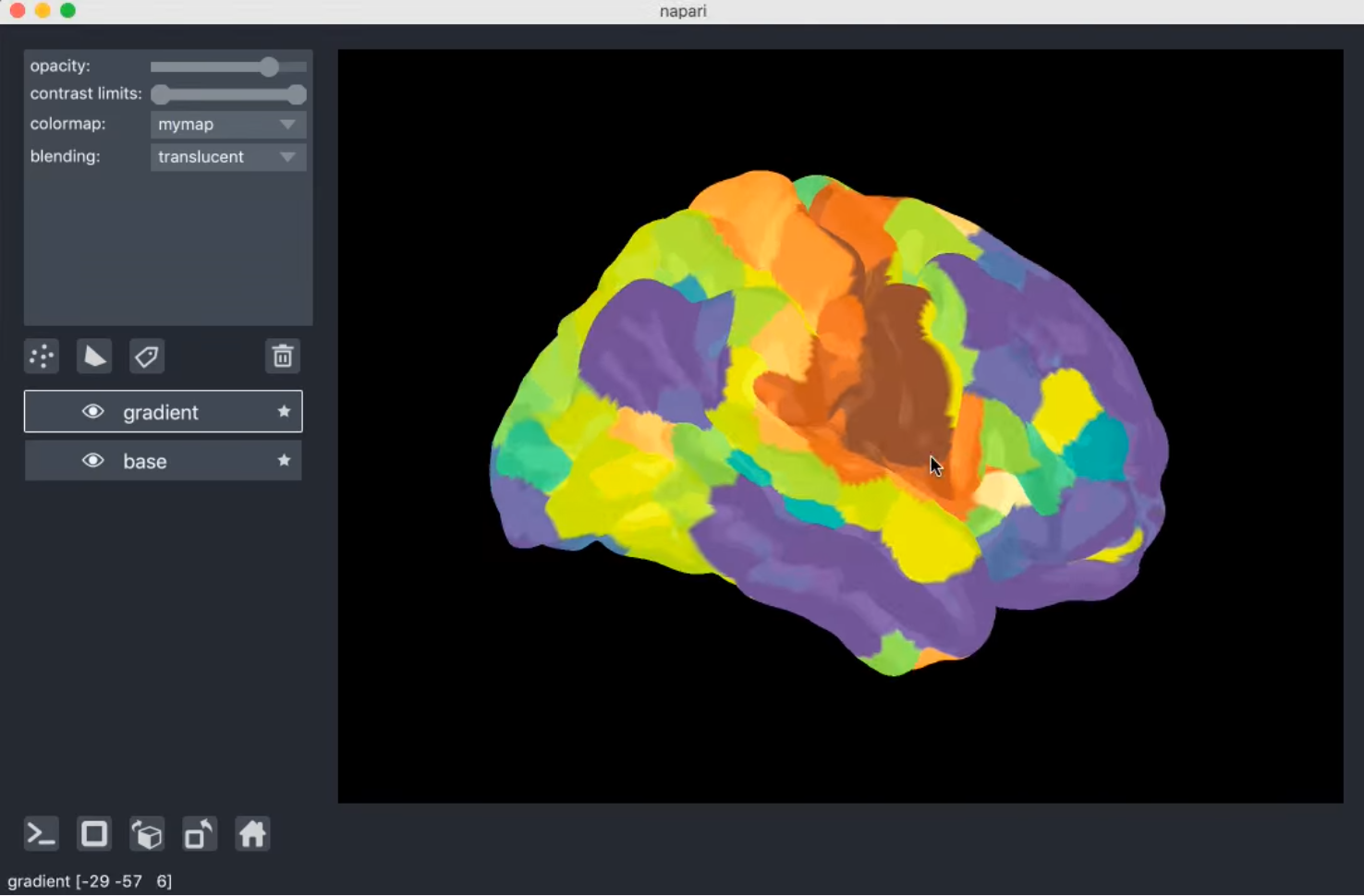Reset view with the home button

pyautogui.click(x=252, y=833)
